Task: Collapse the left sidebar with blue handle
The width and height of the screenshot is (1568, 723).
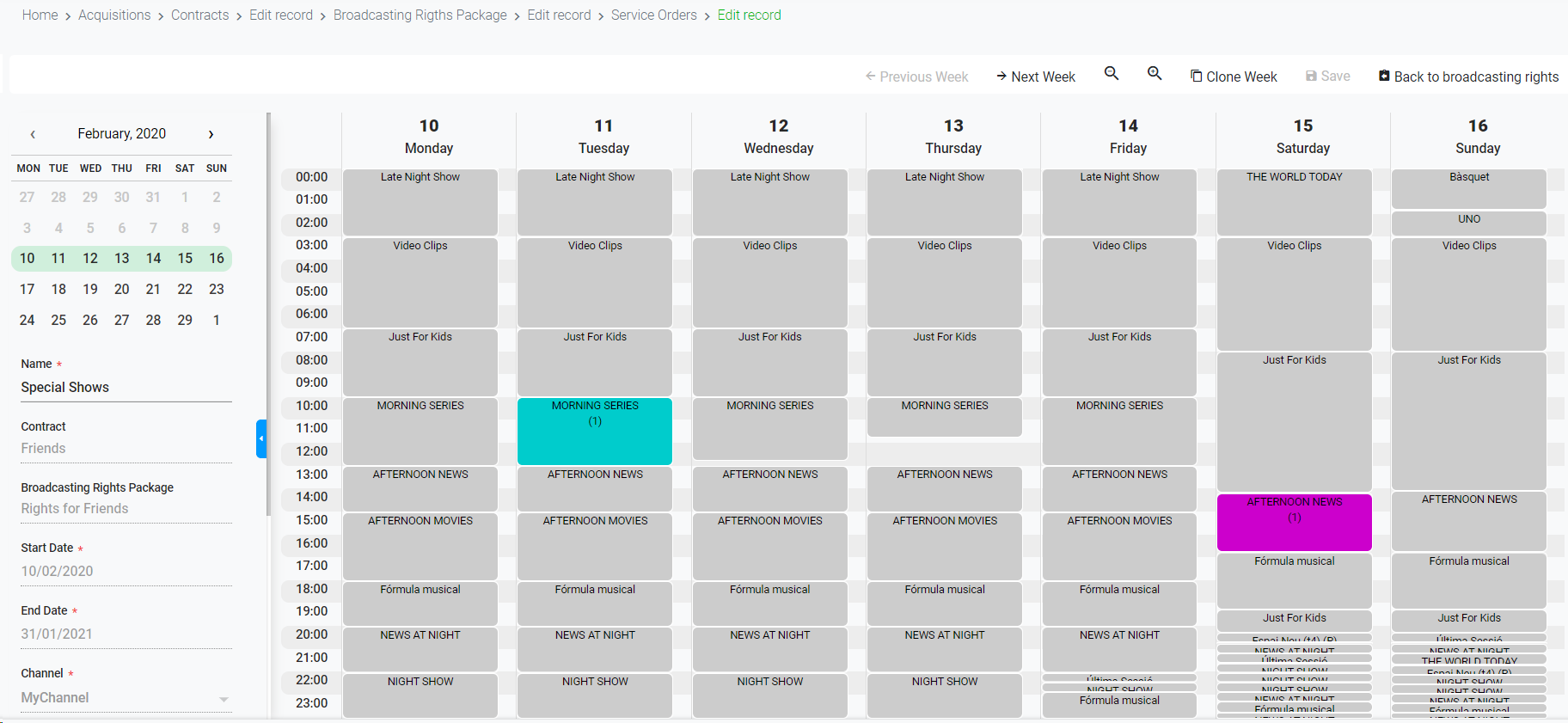Action: (x=261, y=438)
